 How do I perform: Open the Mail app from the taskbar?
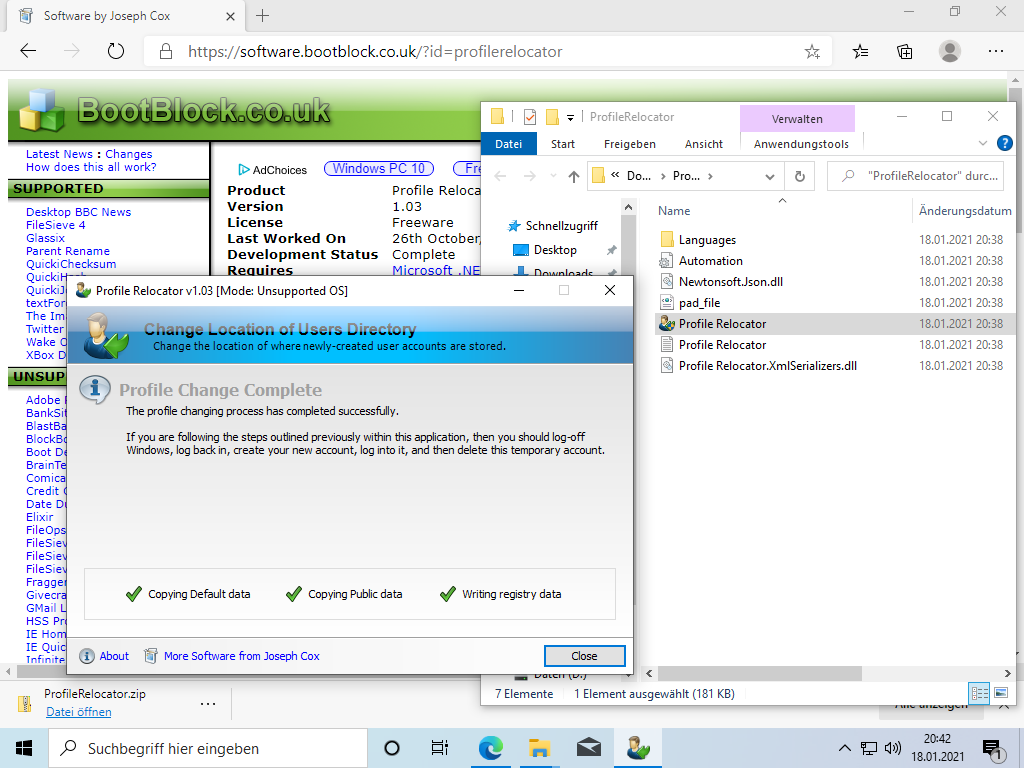pyautogui.click(x=588, y=748)
